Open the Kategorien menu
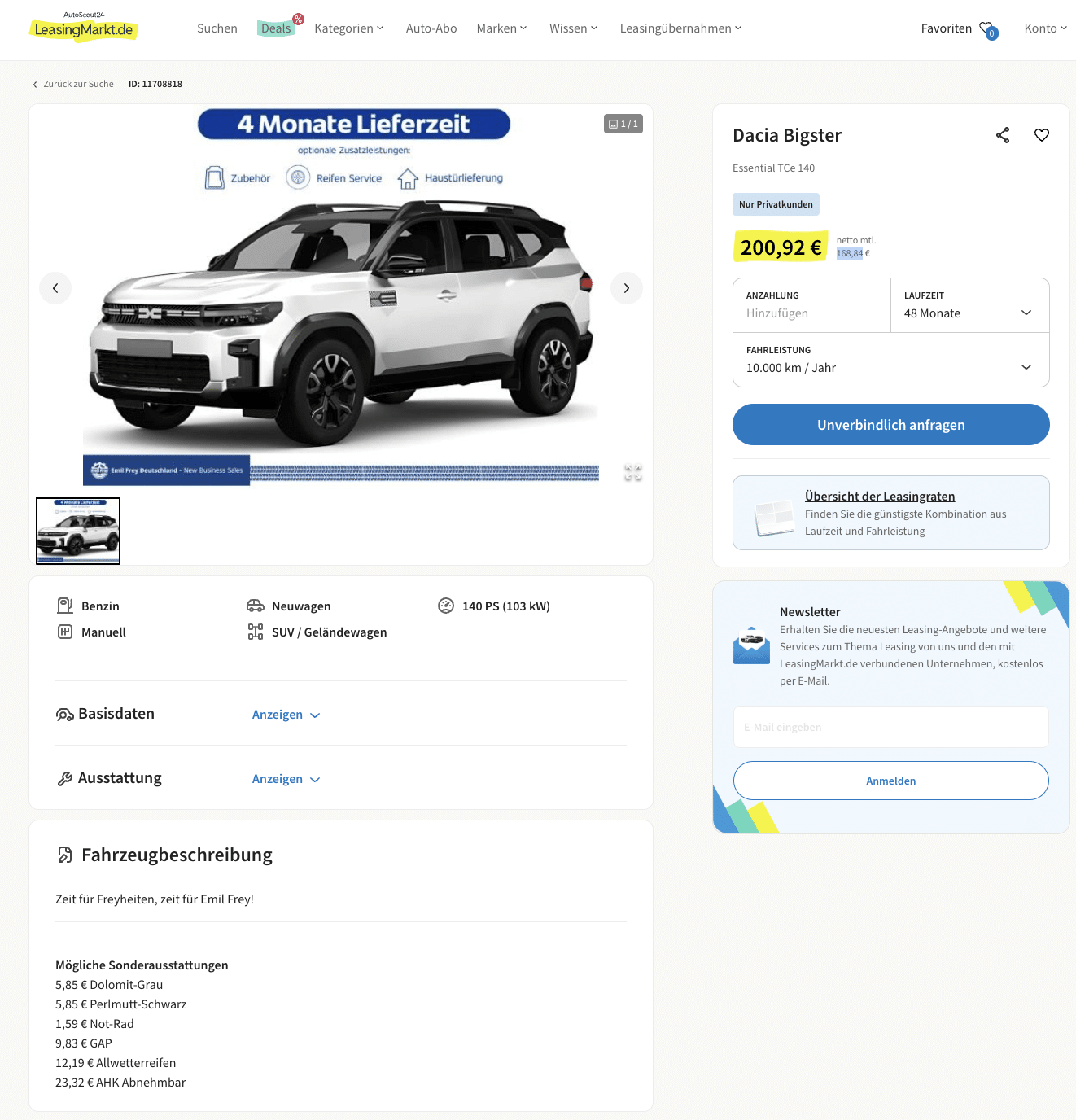Viewport: 1076px width, 1120px height. point(349,28)
